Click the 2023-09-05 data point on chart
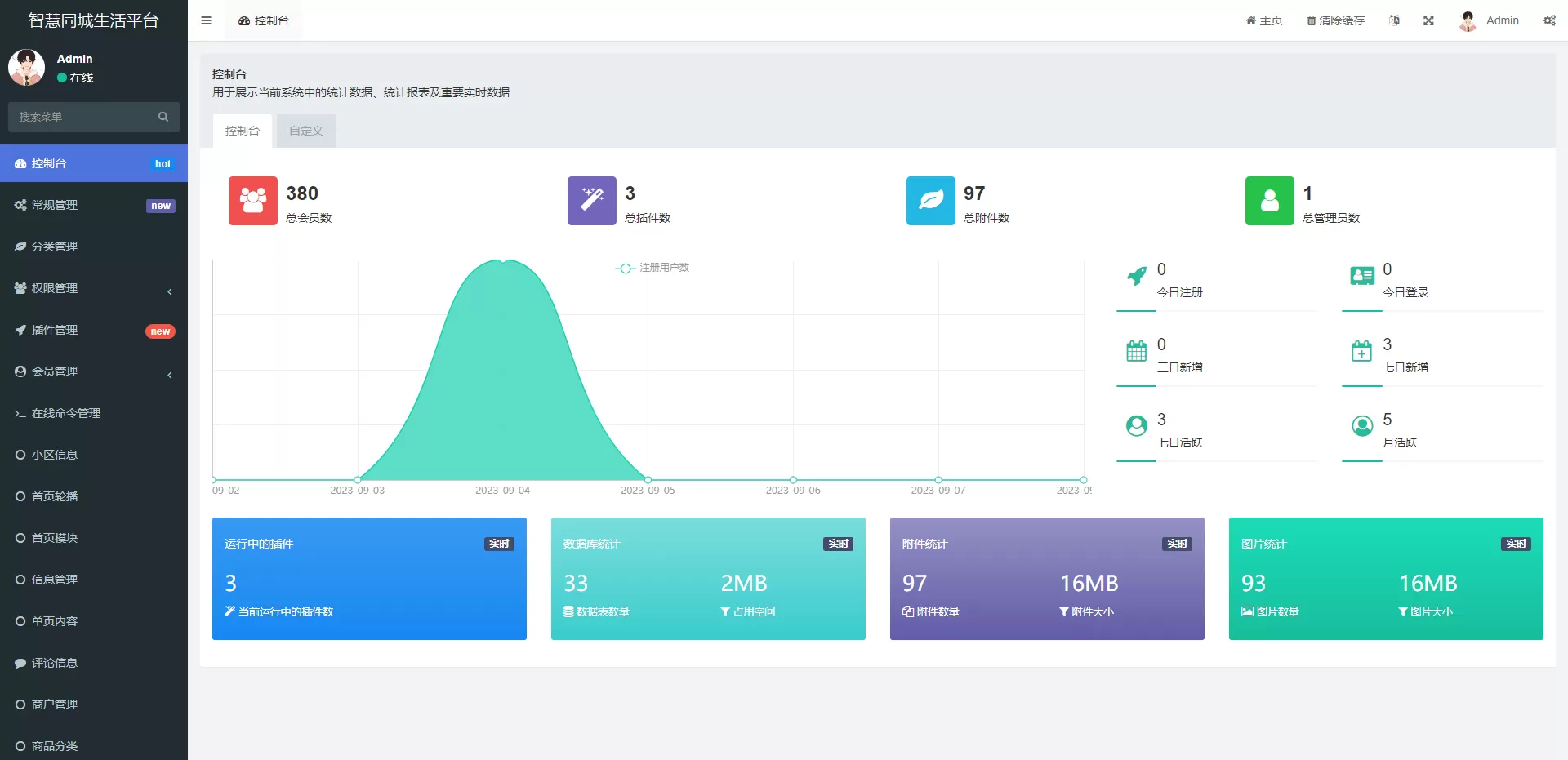 648,479
